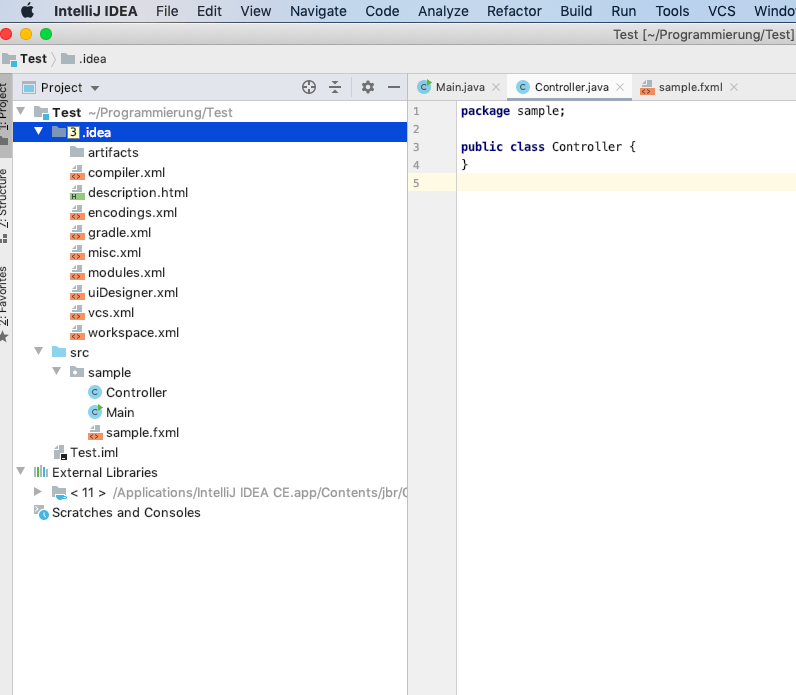Click the sample.fxml file icon in tree
796x695 pixels.
pos(95,432)
